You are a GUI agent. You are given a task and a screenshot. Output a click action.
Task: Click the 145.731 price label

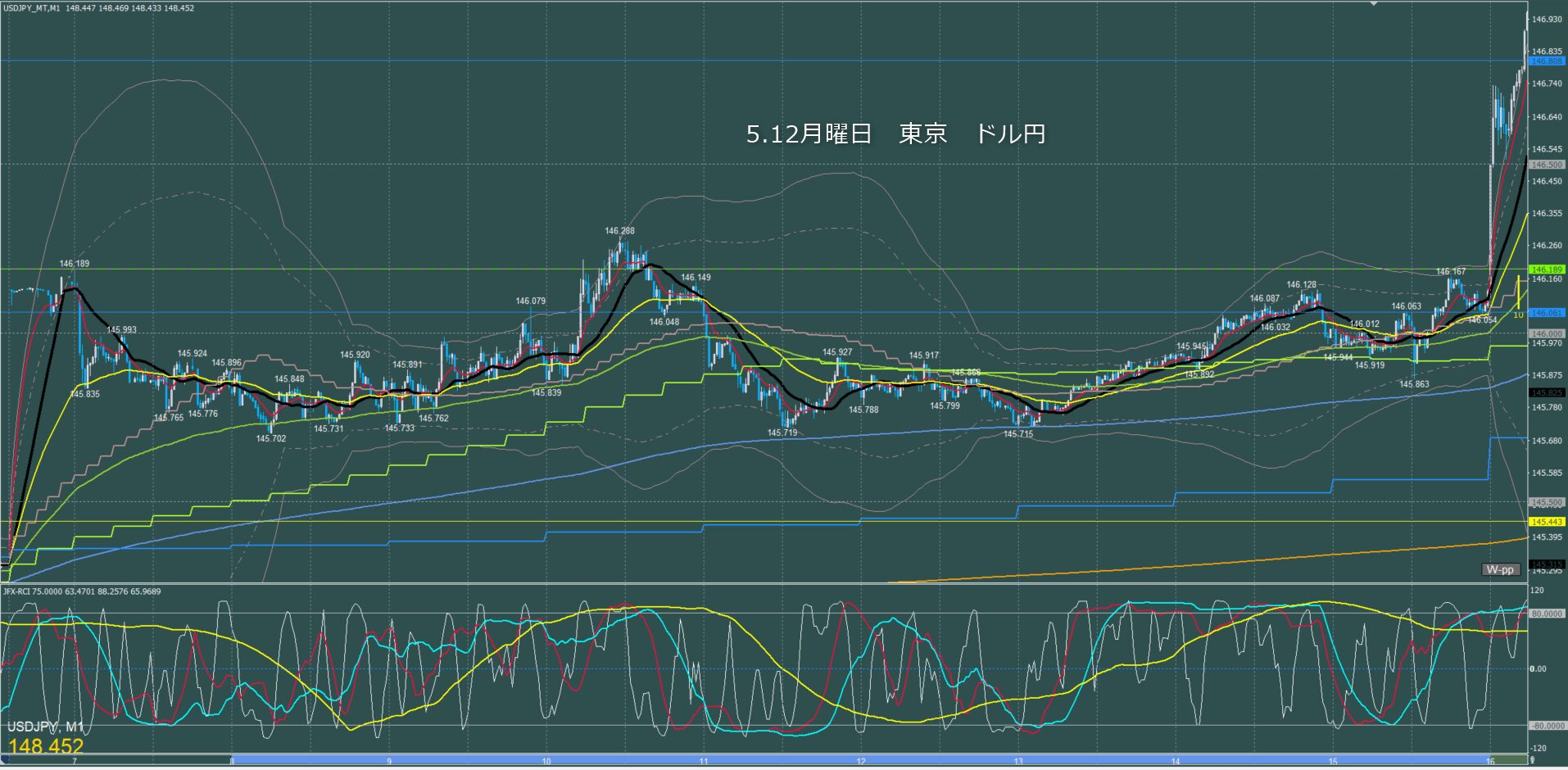(x=329, y=428)
